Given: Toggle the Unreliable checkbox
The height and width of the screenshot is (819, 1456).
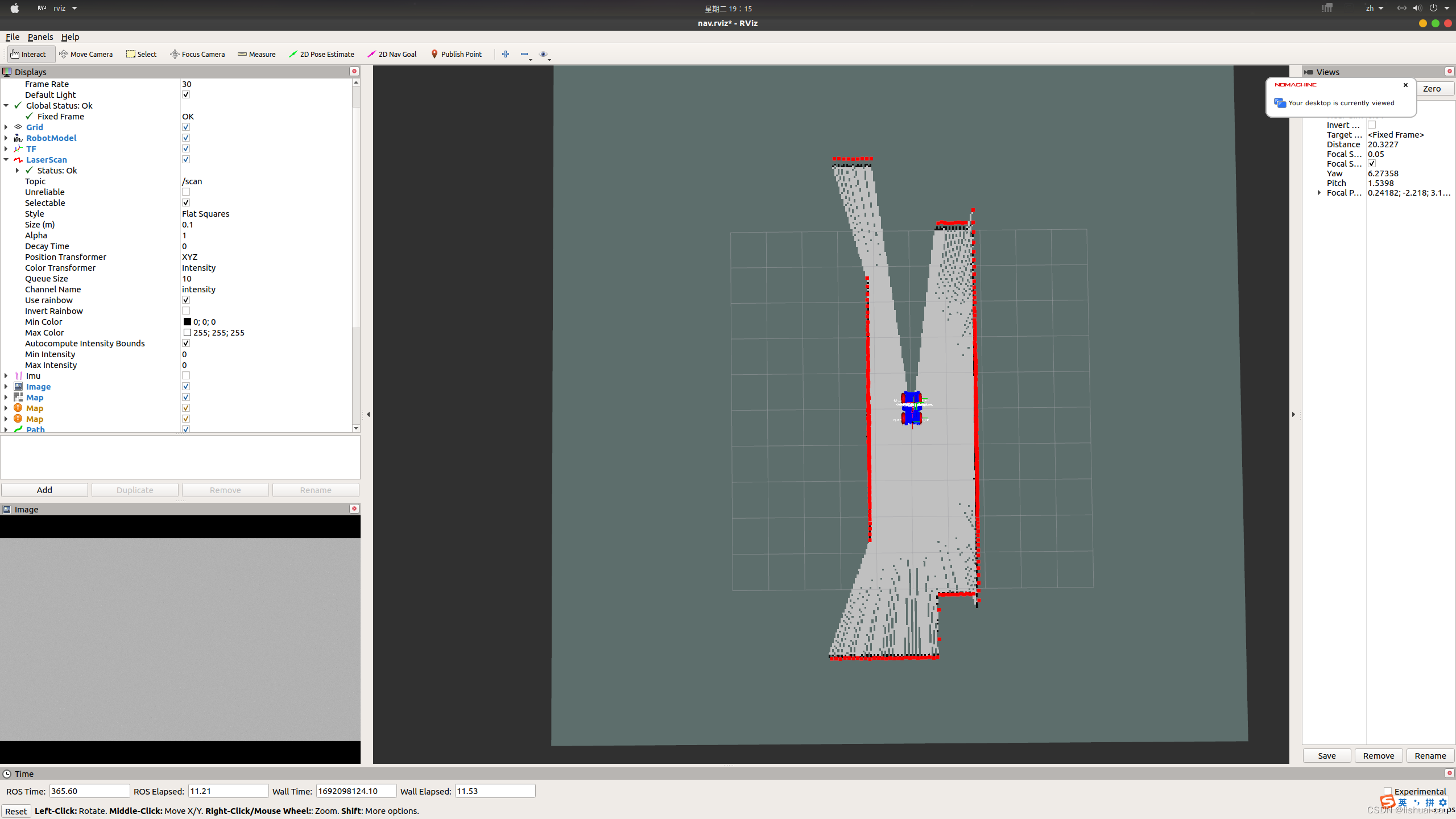Looking at the screenshot, I should click(186, 192).
